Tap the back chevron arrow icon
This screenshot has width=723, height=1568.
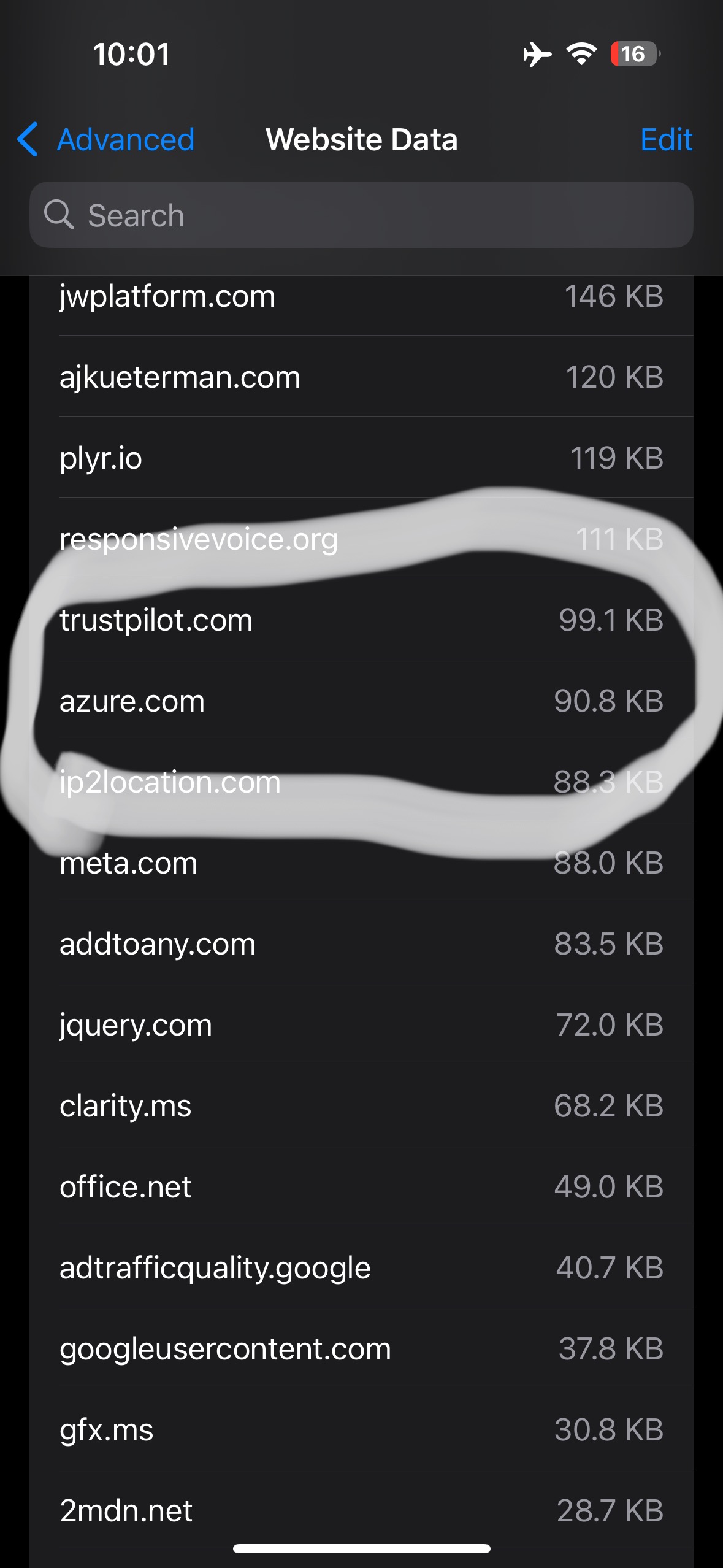click(28, 139)
